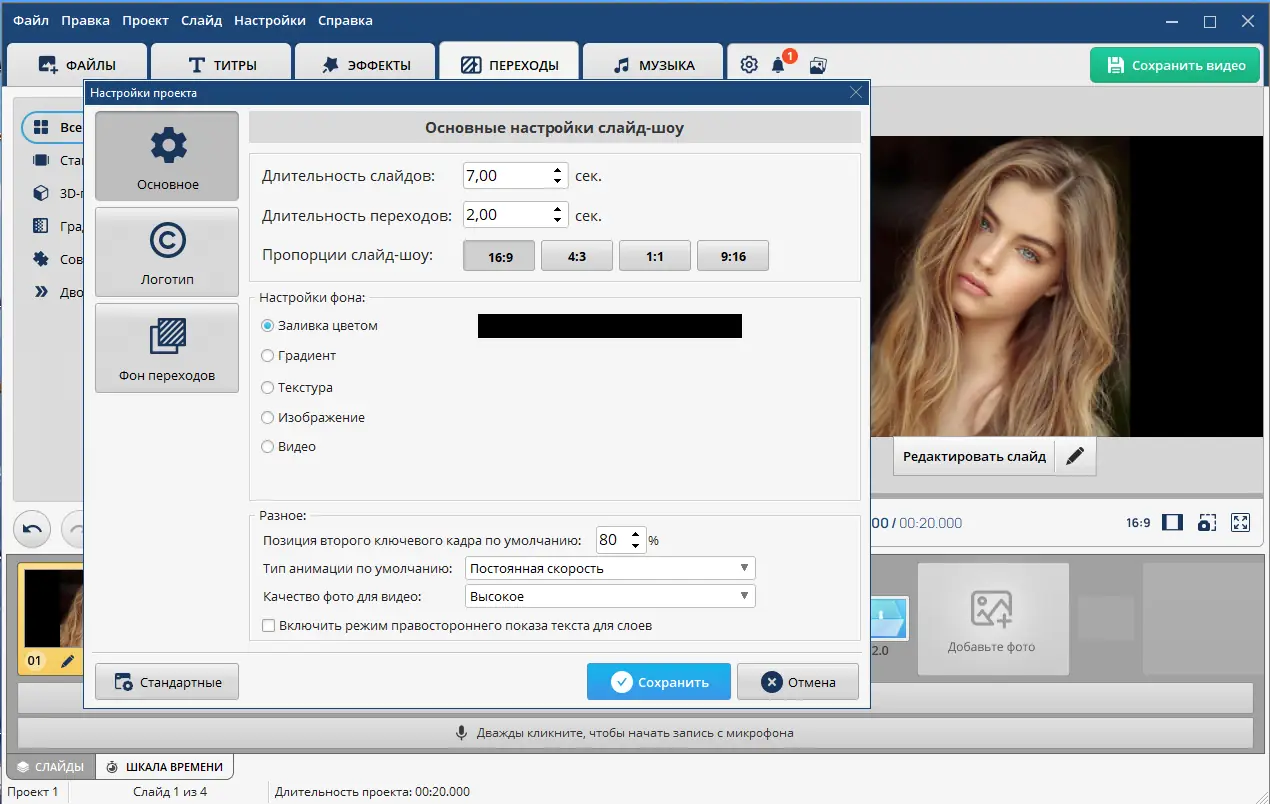Open the Фон переходов settings section

click(x=167, y=348)
